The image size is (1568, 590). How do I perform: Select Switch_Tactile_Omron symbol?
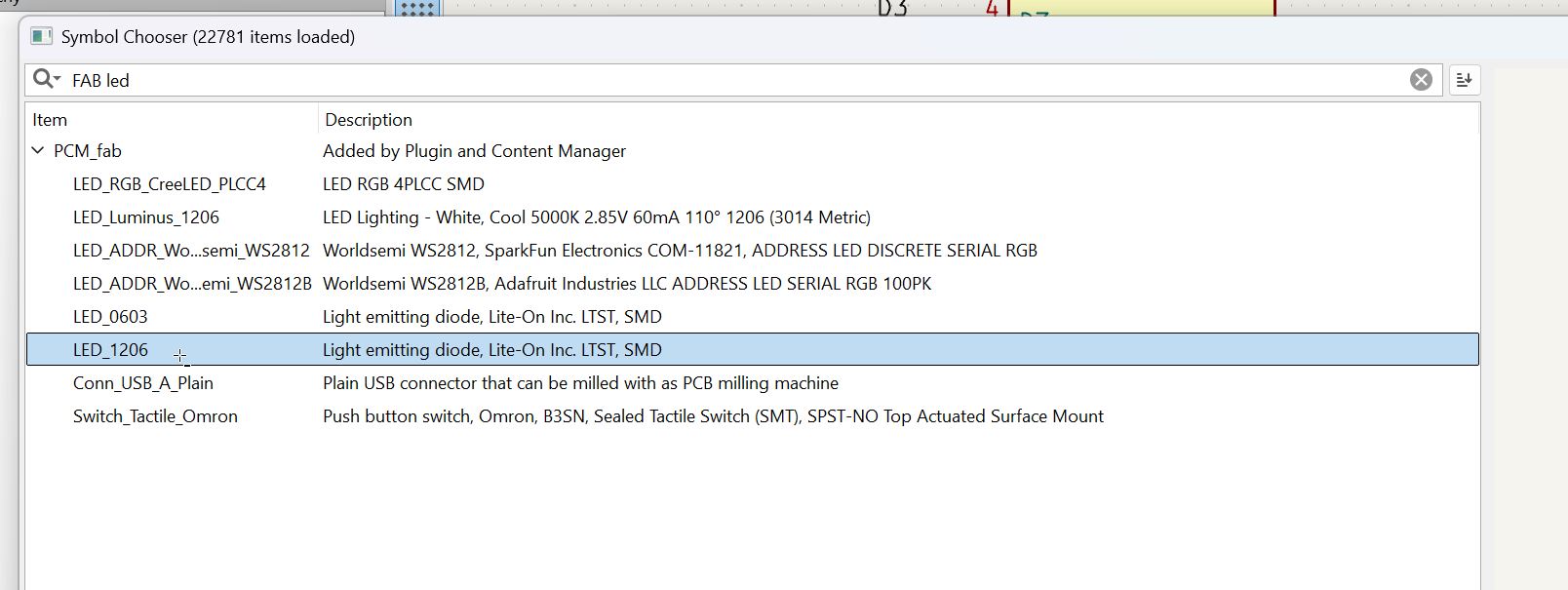(x=155, y=416)
